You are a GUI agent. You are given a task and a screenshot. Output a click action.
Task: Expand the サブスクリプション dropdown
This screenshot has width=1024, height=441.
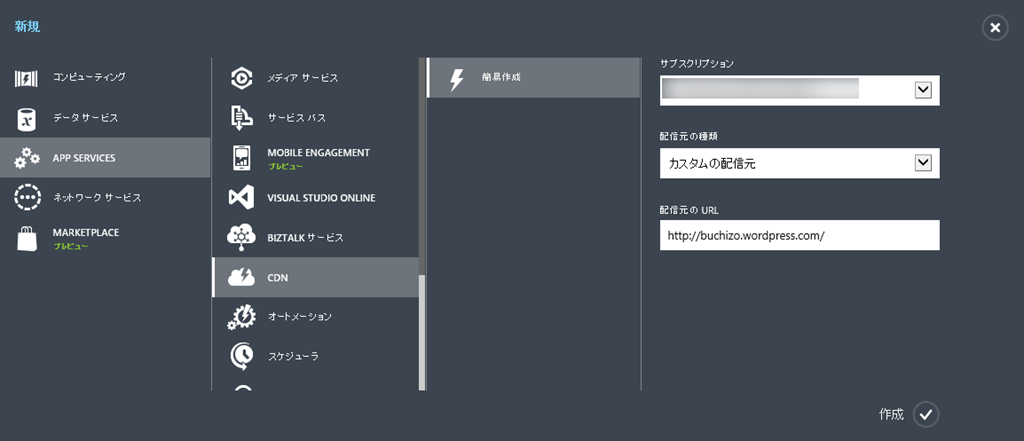click(x=923, y=90)
